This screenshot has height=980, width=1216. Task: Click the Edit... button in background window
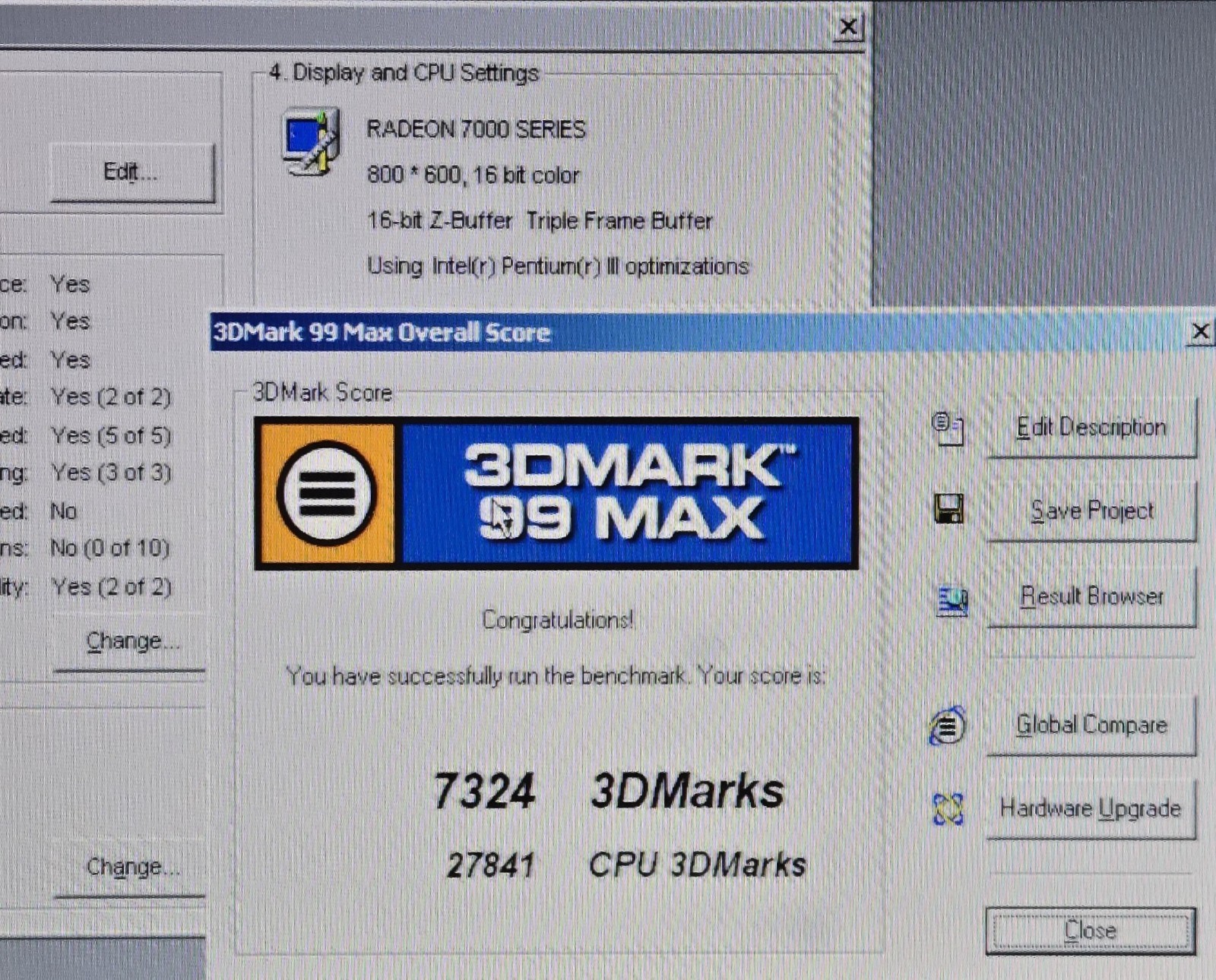tap(132, 172)
